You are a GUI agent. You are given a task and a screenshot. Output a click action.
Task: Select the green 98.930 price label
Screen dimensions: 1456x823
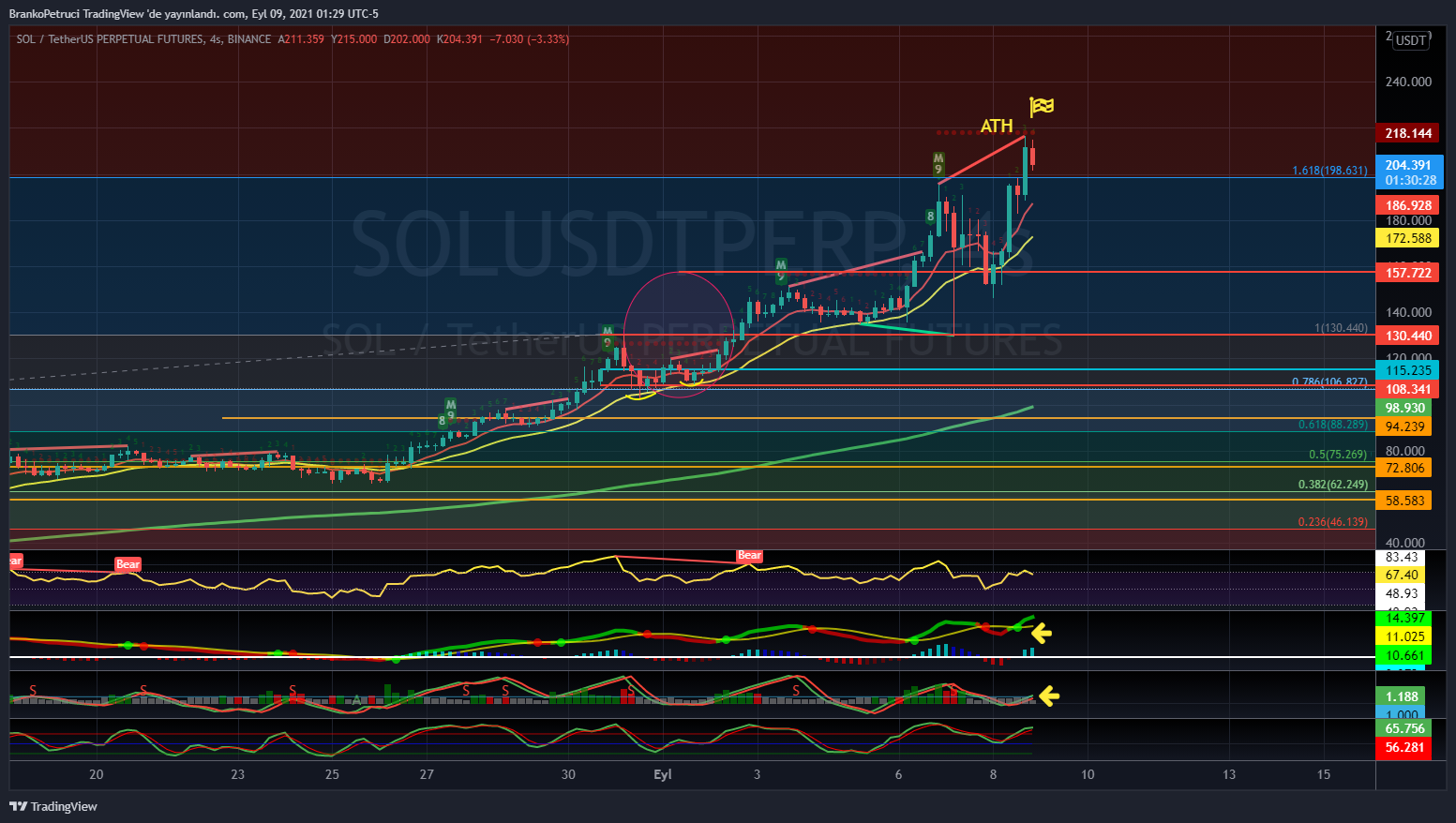point(1404,408)
